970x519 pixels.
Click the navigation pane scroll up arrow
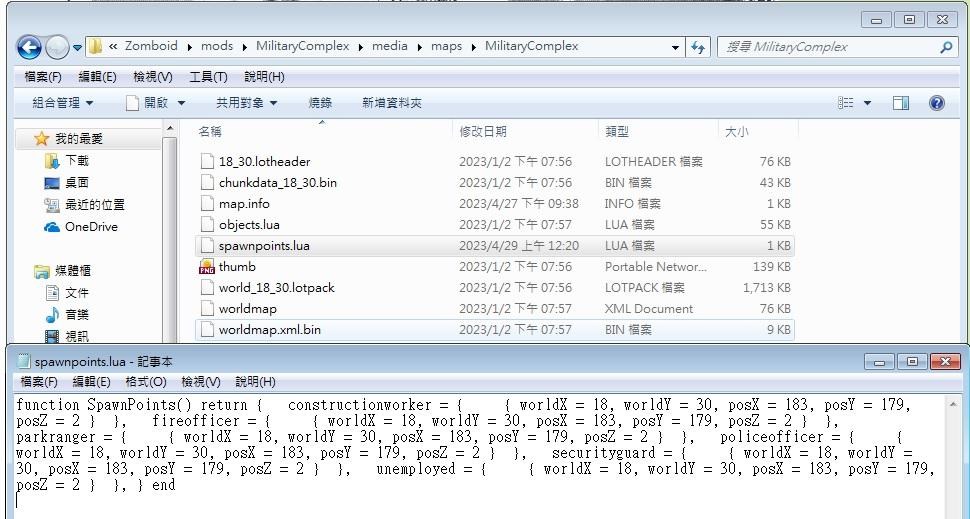click(170, 129)
